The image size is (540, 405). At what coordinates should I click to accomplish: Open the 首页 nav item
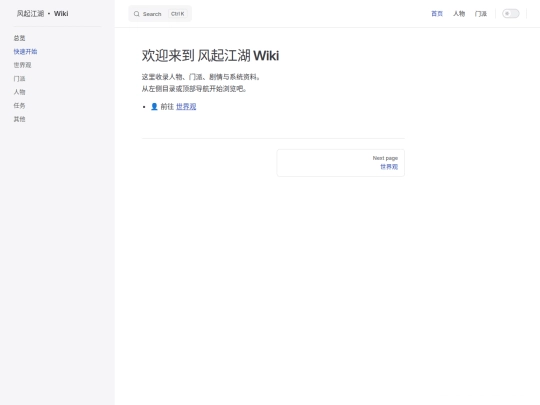pyautogui.click(x=437, y=13)
